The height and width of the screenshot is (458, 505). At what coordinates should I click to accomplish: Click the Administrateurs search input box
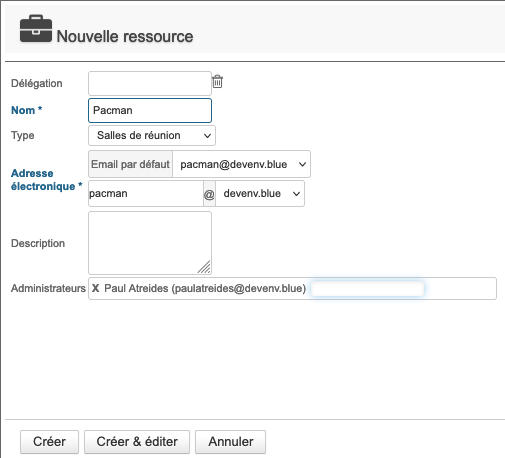(x=367, y=288)
